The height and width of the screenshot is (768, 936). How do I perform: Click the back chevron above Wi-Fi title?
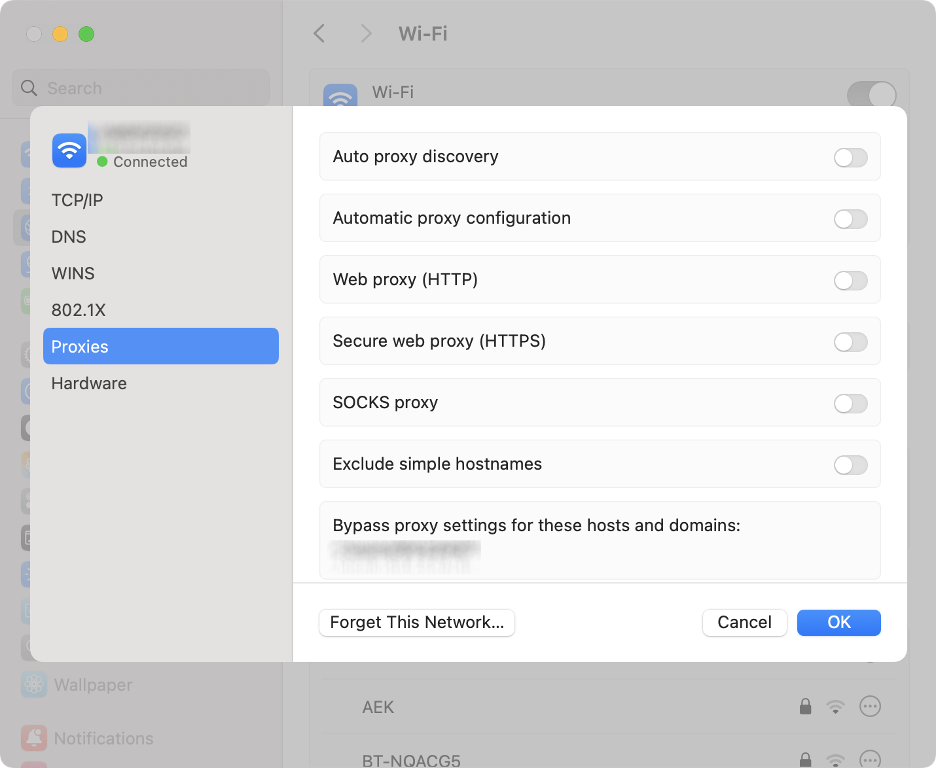(x=319, y=33)
